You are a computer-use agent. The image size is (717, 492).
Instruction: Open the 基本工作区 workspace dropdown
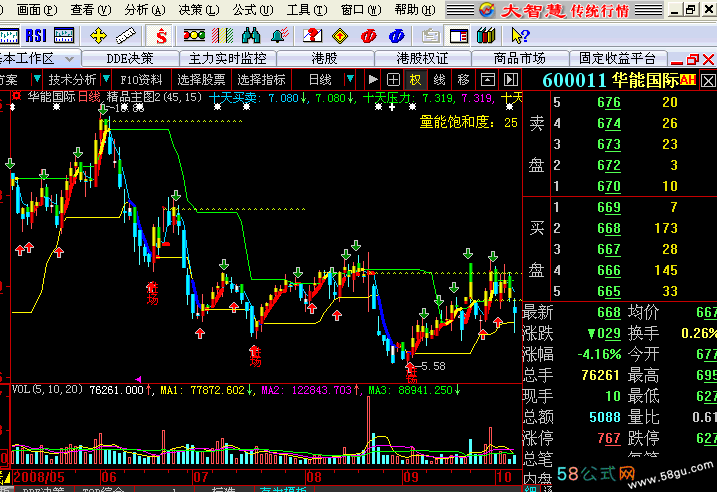70,59
